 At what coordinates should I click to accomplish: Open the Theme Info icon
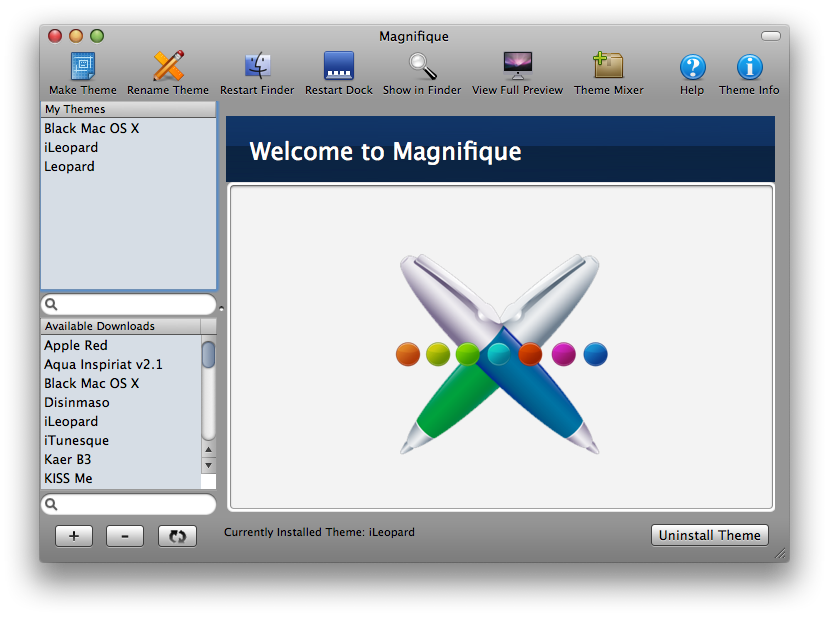750,67
